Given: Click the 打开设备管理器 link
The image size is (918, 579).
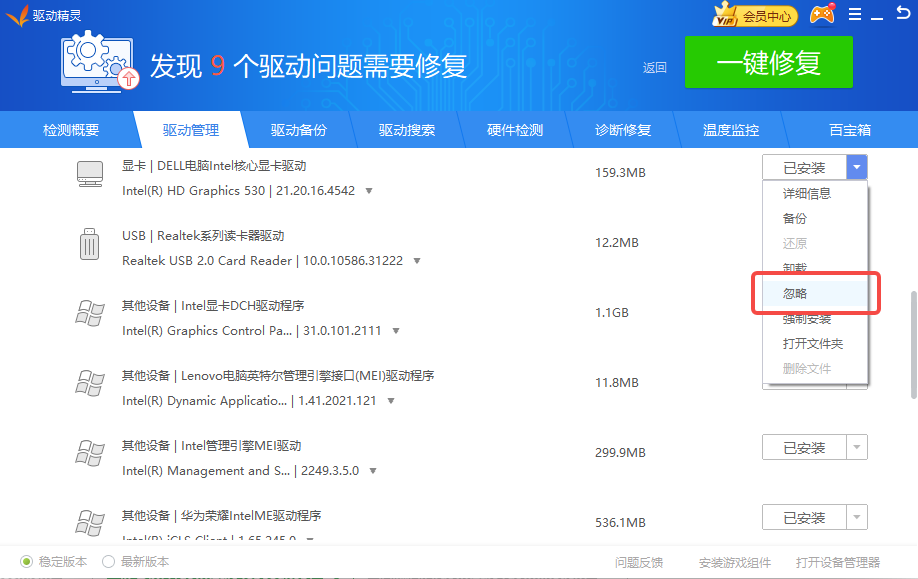Looking at the screenshot, I should pos(837,562).
